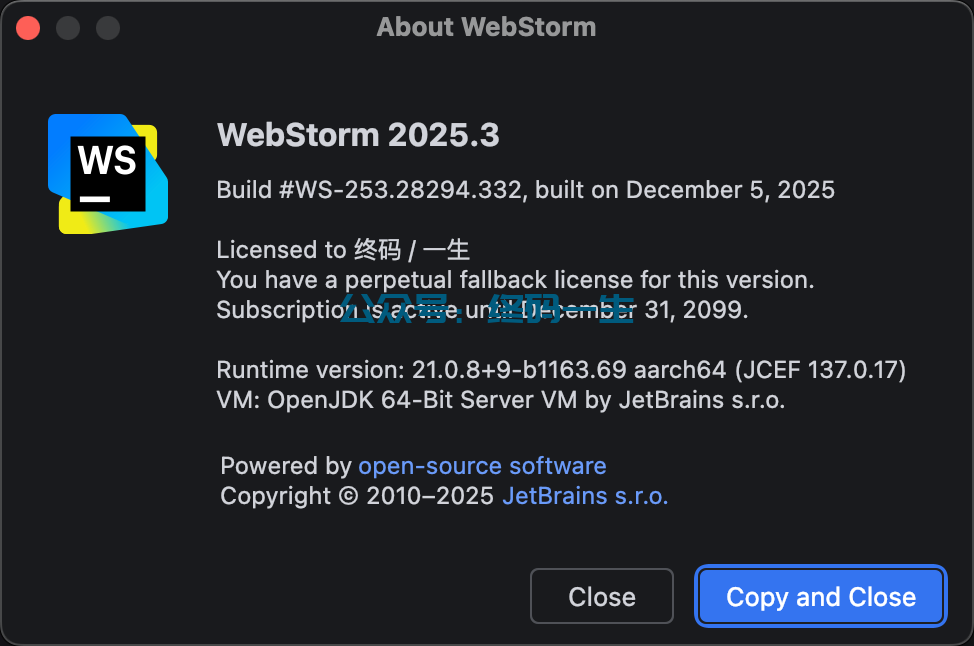Click the greyed-out minimize window button
Viewport: 974px width, 646px height.
point(68,28)
